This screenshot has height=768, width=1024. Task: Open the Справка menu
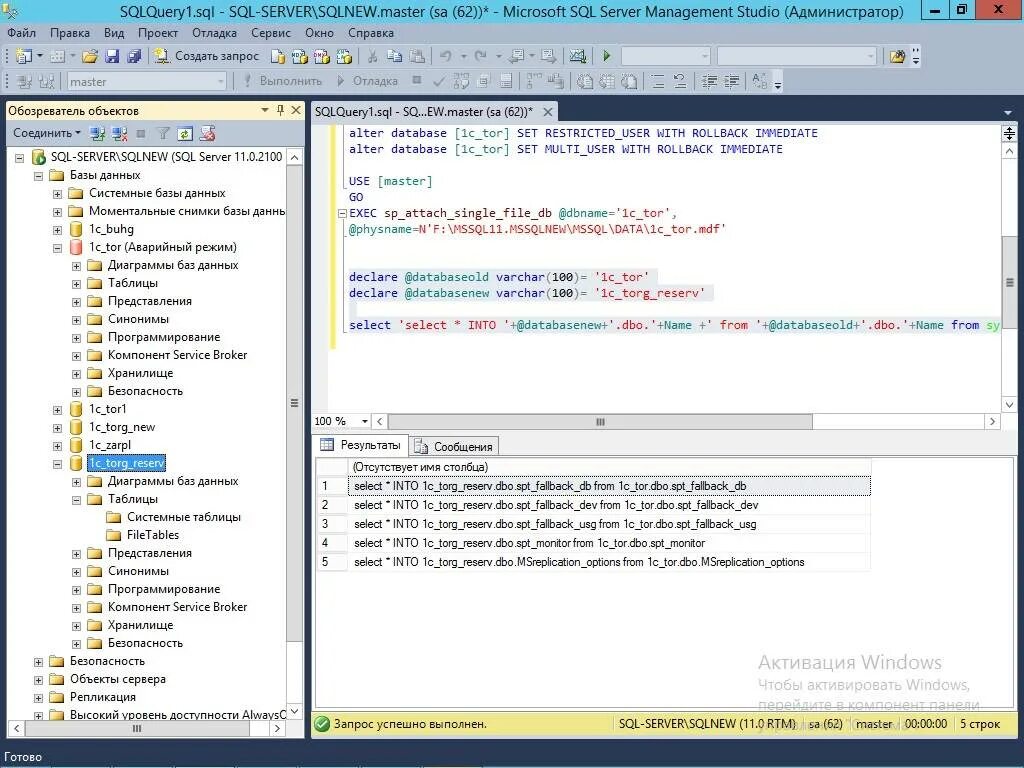click(370, 33)
